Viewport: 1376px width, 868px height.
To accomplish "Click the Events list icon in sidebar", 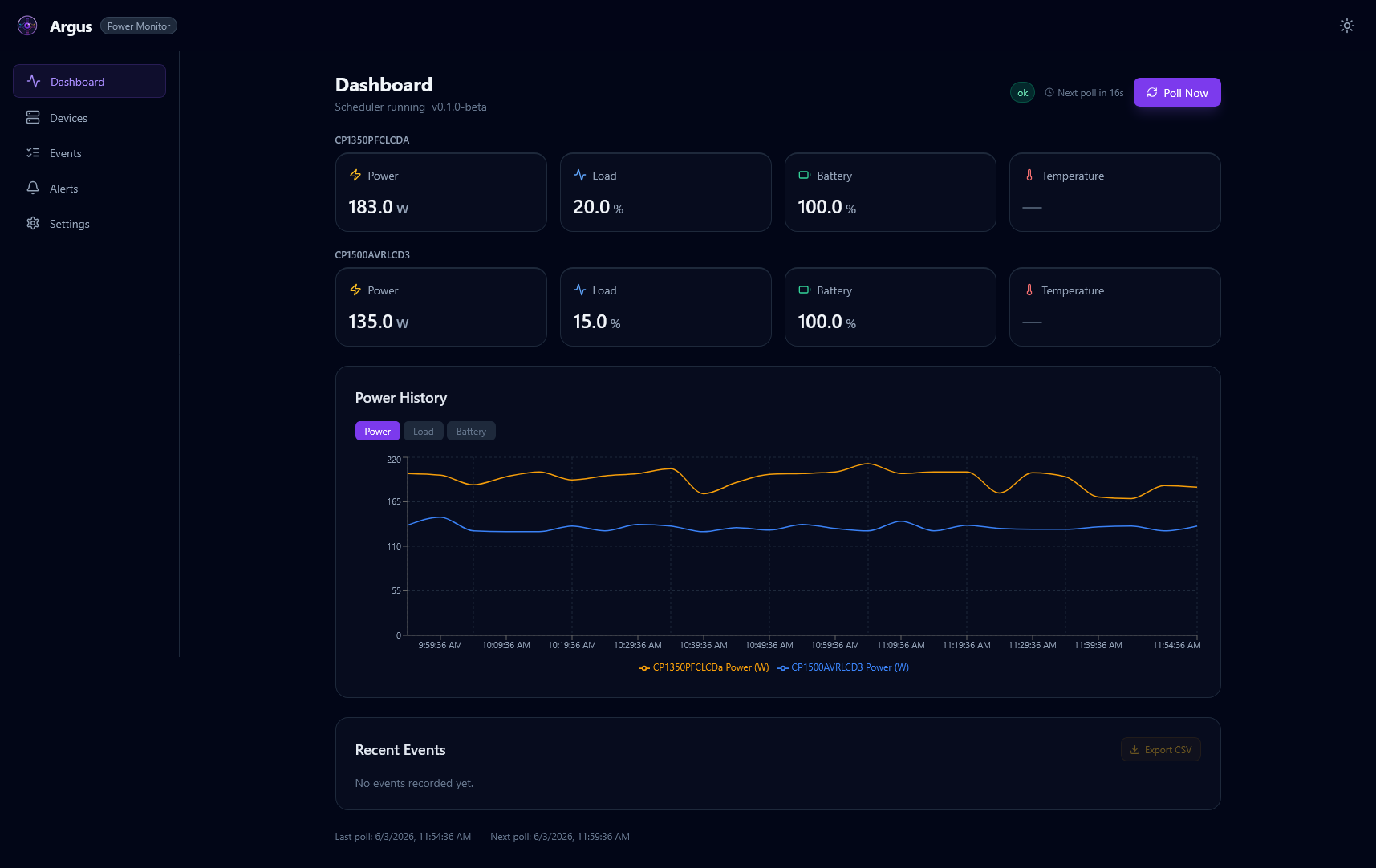I will pos(33,152).
